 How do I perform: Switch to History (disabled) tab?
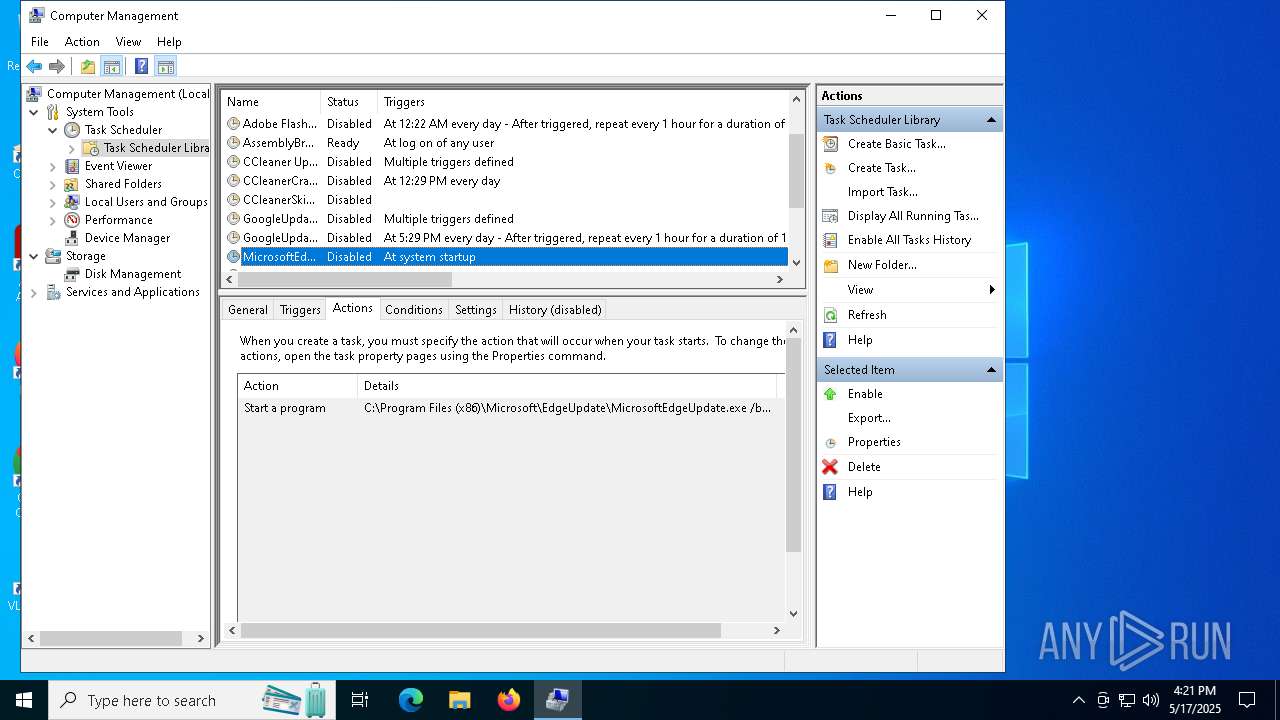click(555, 310)
